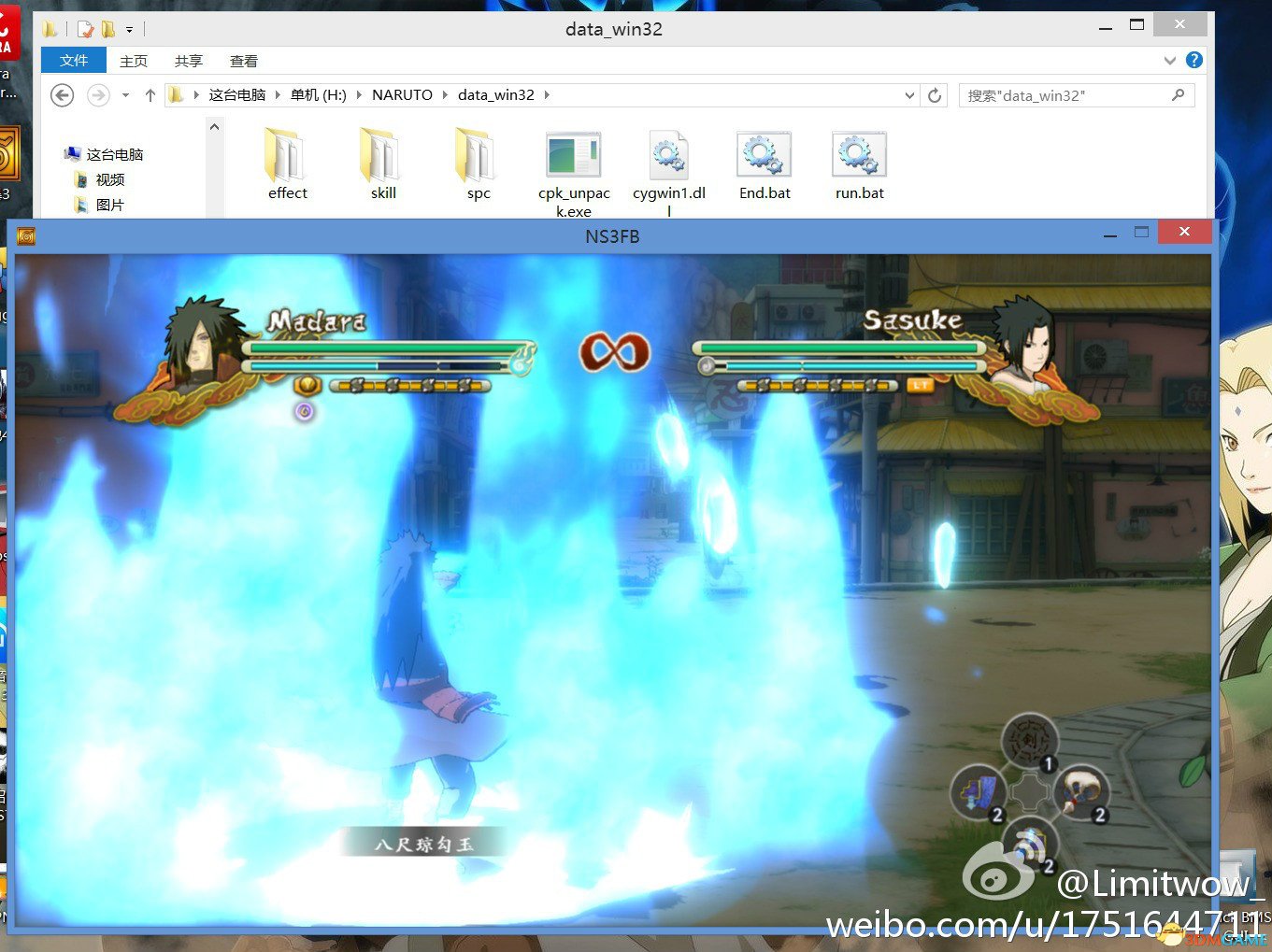Click NARUTO in the address bar
Image resolution: width=1272 pixels, height=952 pixels.
[x=402, y=95]
